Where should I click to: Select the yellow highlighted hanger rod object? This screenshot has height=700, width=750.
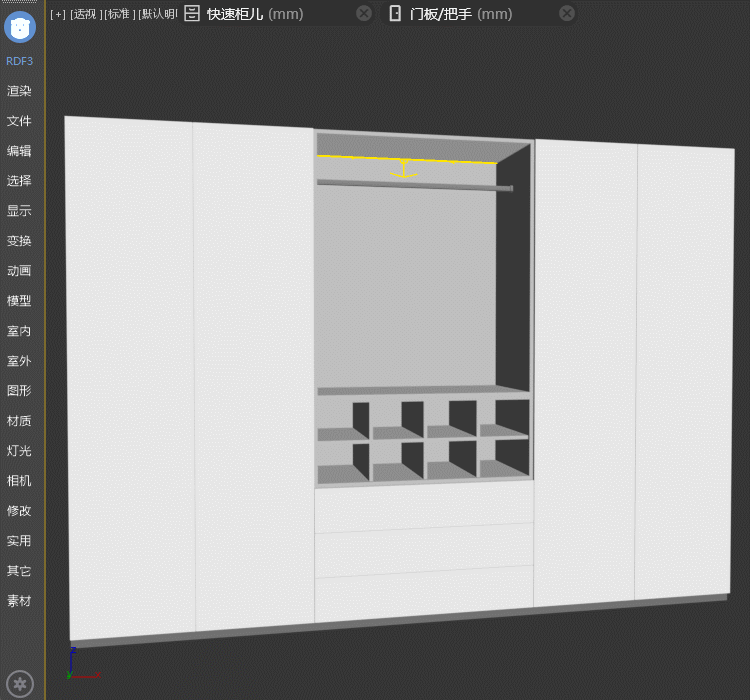(404, 161)
